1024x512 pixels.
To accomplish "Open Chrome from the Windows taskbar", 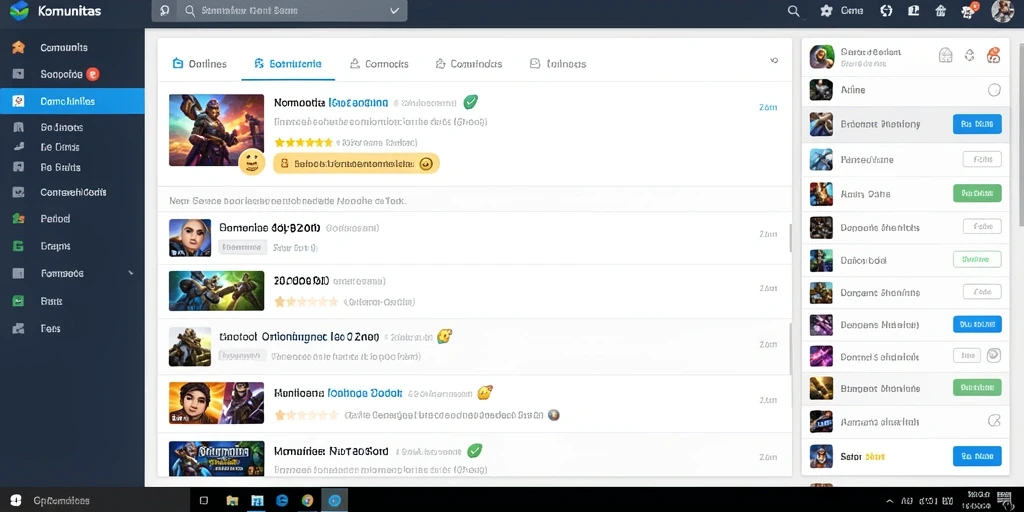I will pyautogui.click(x=307, y=500).
